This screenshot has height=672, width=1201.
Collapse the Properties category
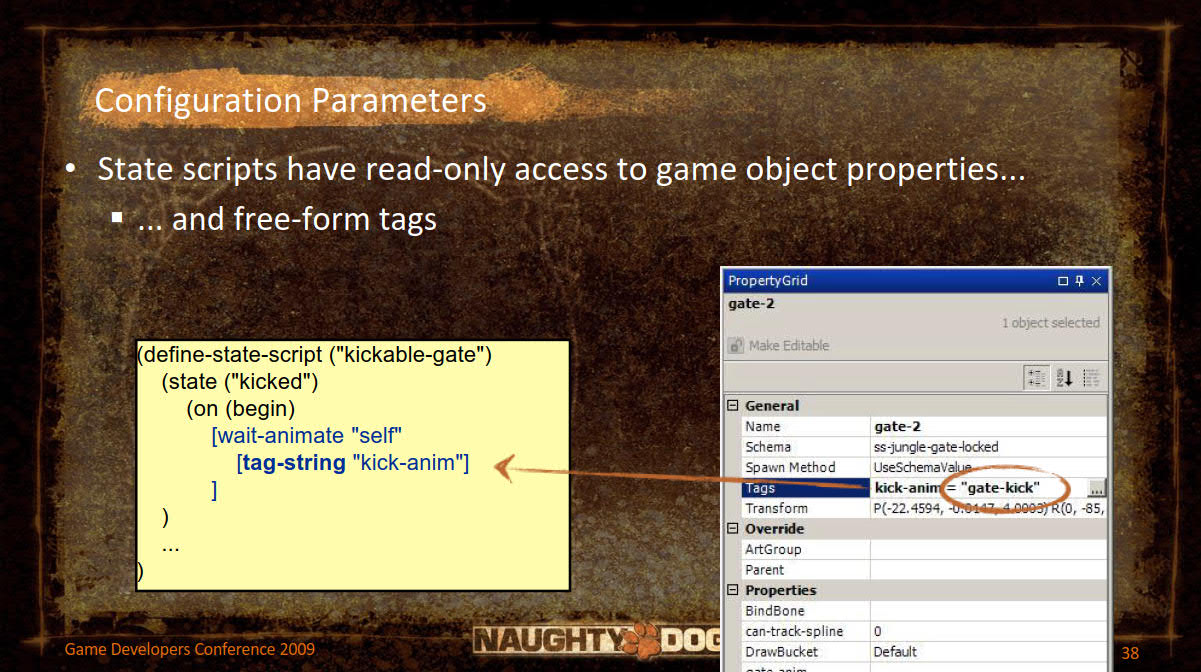click(x=732, y=590)
